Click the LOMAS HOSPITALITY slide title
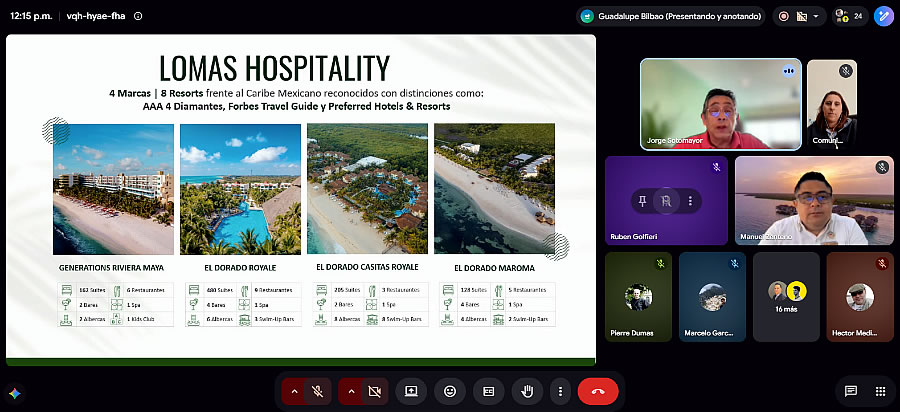900x412 pixels. [274, 68]
